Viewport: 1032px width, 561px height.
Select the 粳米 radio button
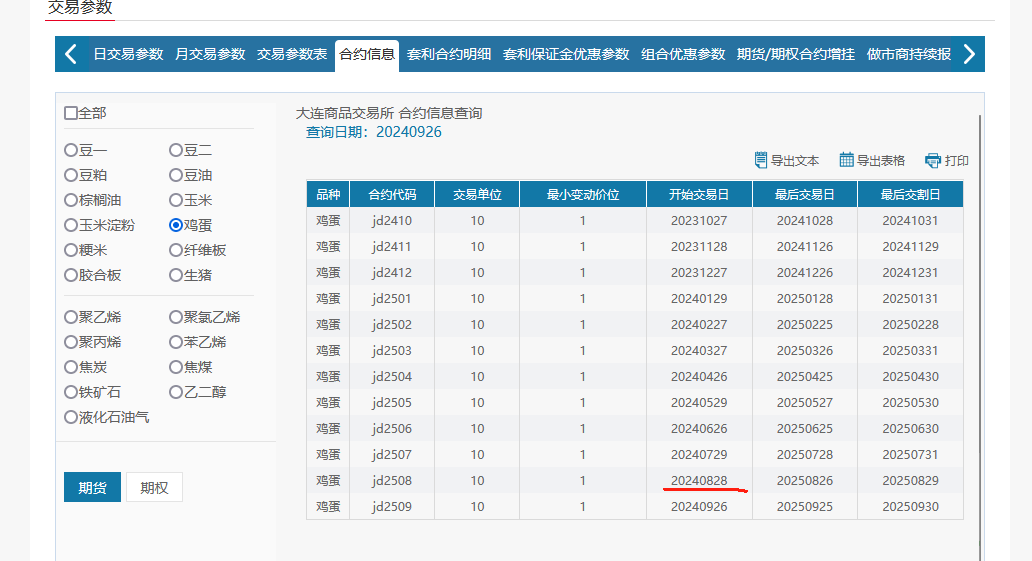coord(70,250)
